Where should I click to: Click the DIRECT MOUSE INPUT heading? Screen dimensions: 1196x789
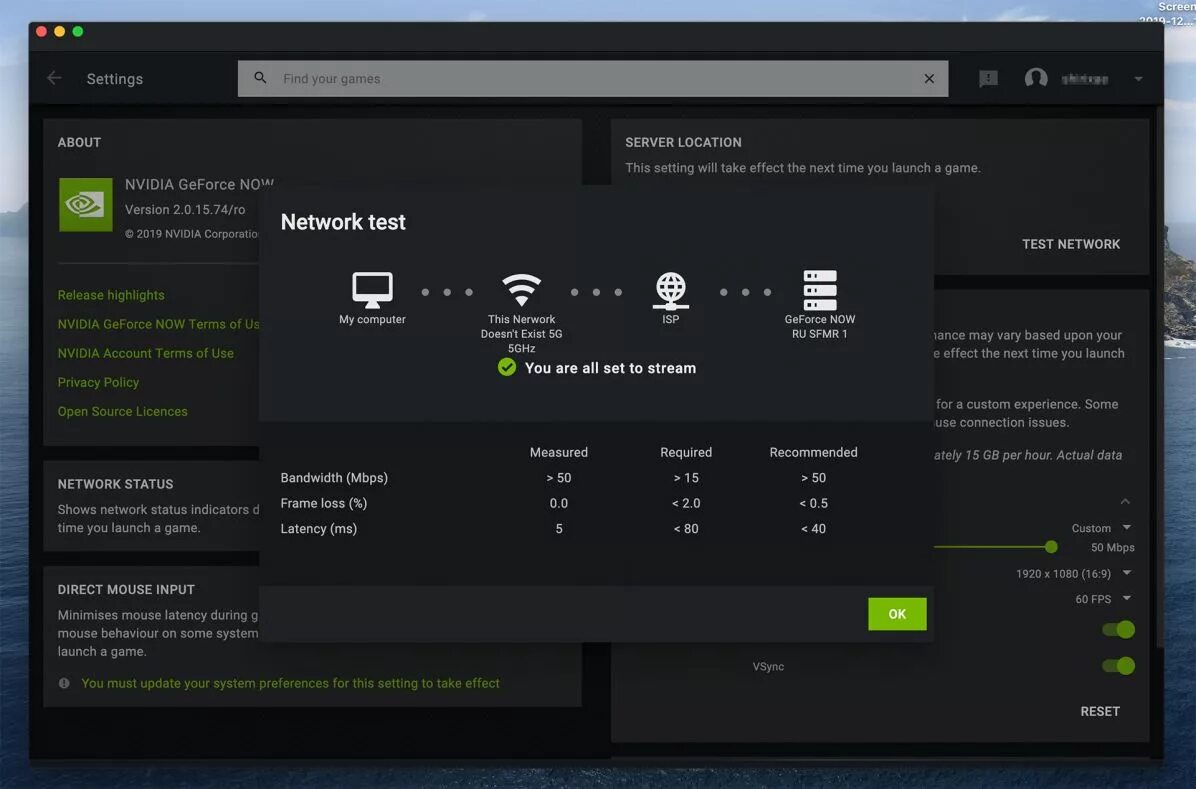126,590
